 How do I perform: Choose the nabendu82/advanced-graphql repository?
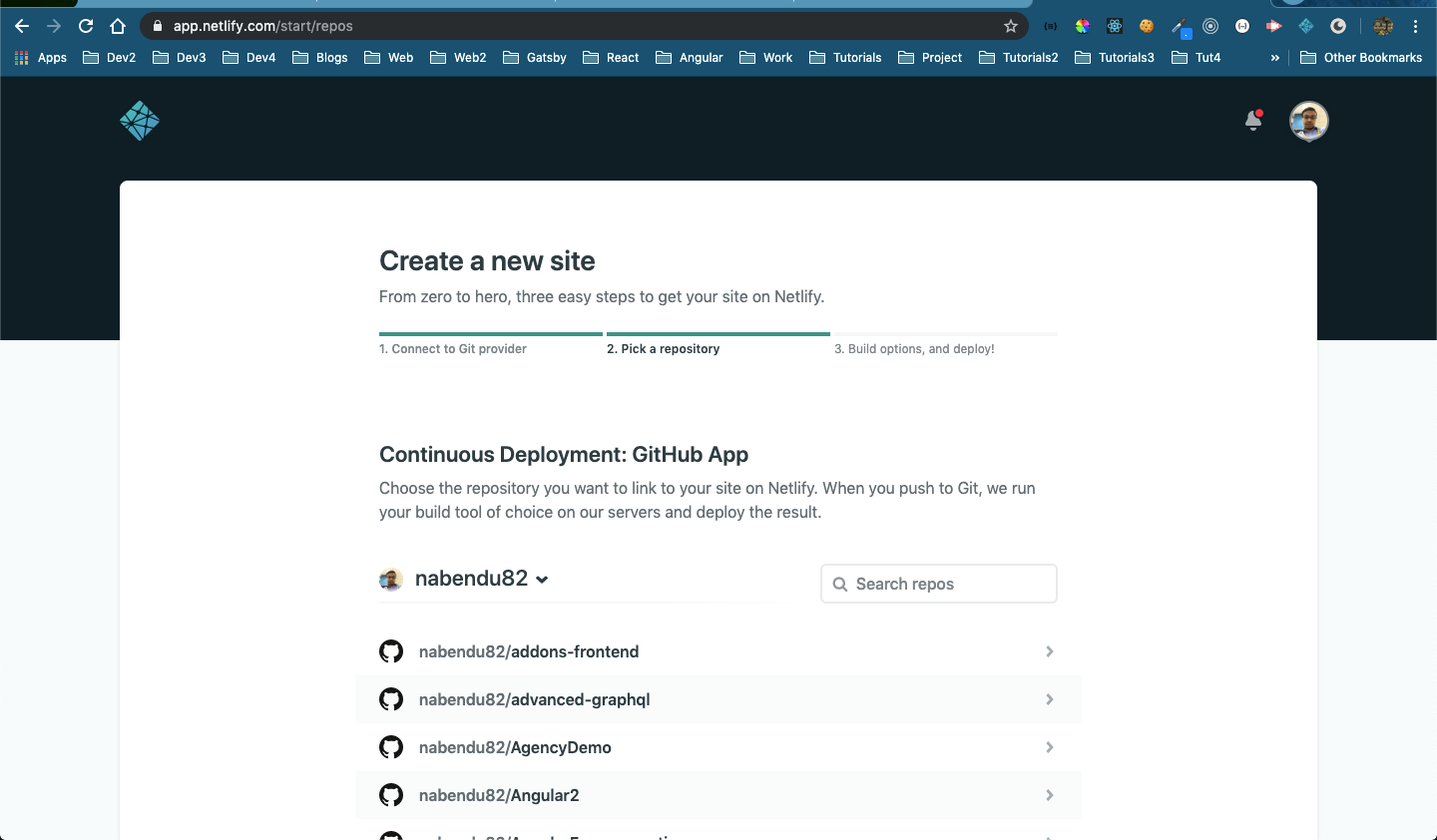pos(534,699)
